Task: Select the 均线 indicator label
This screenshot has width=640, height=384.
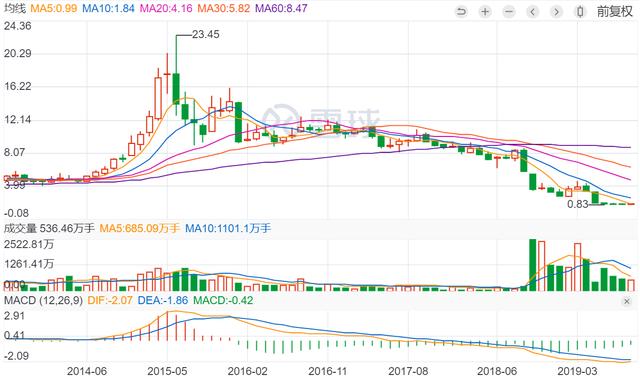Action: [x=14, y=8]
